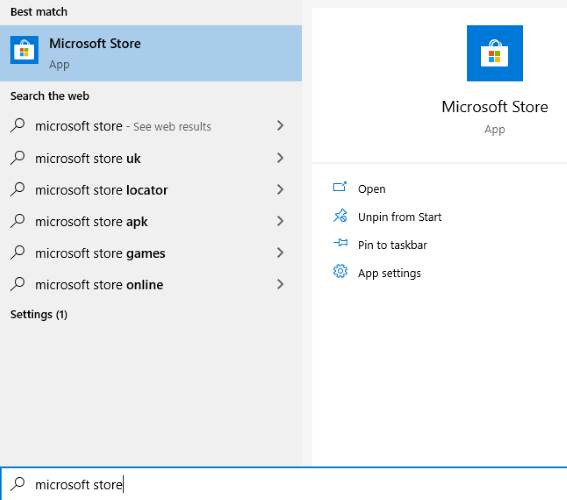
Task: Click the Microsoft Store icon in Best match
Action: [24, 50]
